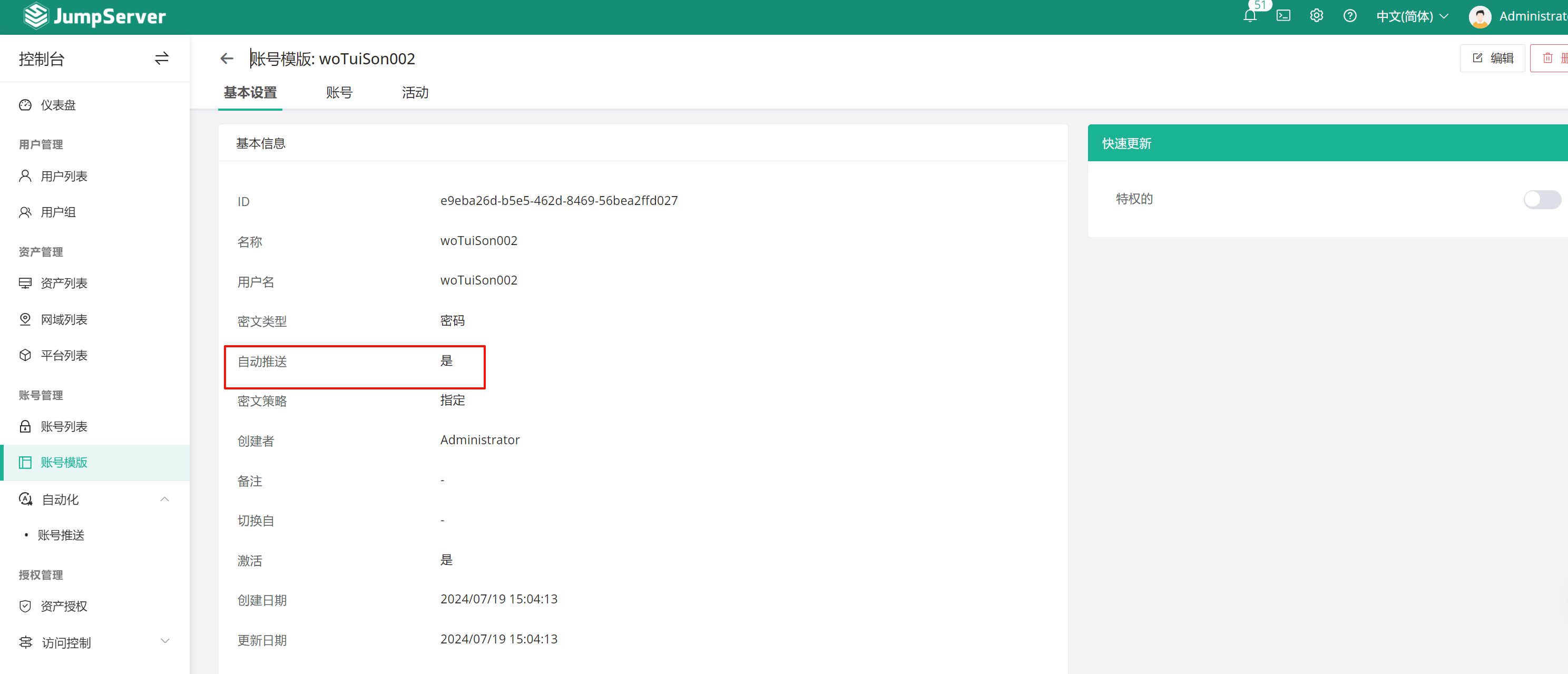Open system settings gear icon
The image size is (1568, 674).
[1316, 16]
